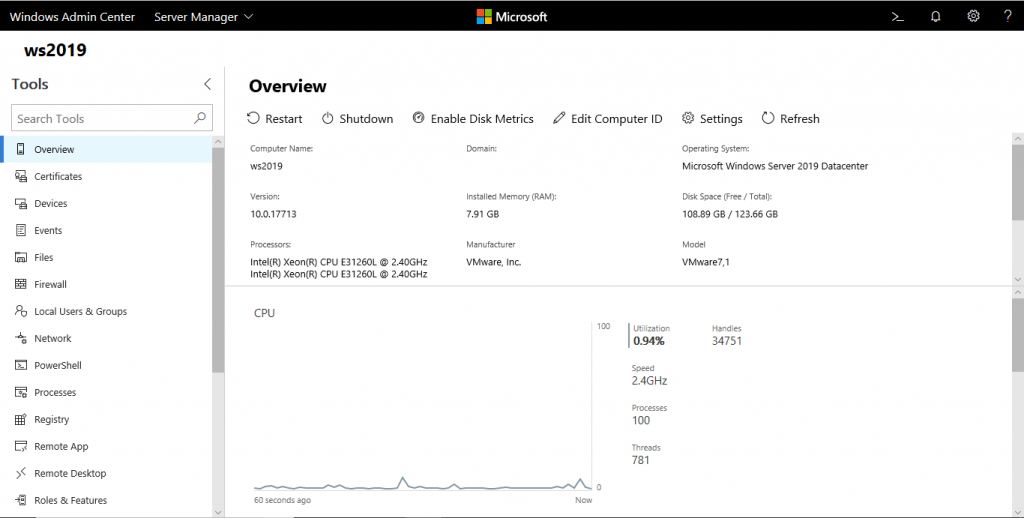Click the Restart button label

[283, 119]
